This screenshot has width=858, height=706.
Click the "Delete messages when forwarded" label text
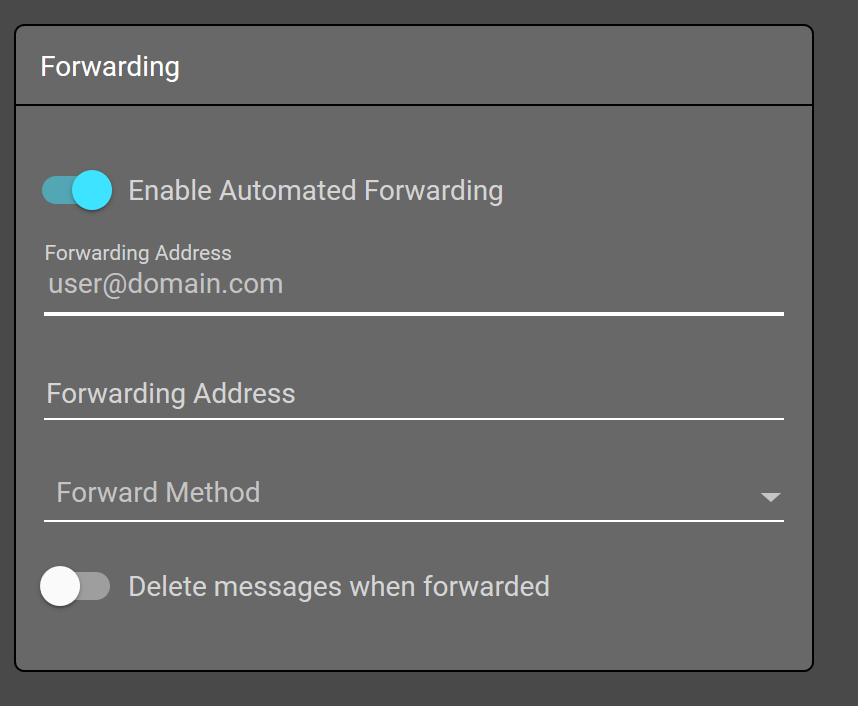(x=339, y=586)
